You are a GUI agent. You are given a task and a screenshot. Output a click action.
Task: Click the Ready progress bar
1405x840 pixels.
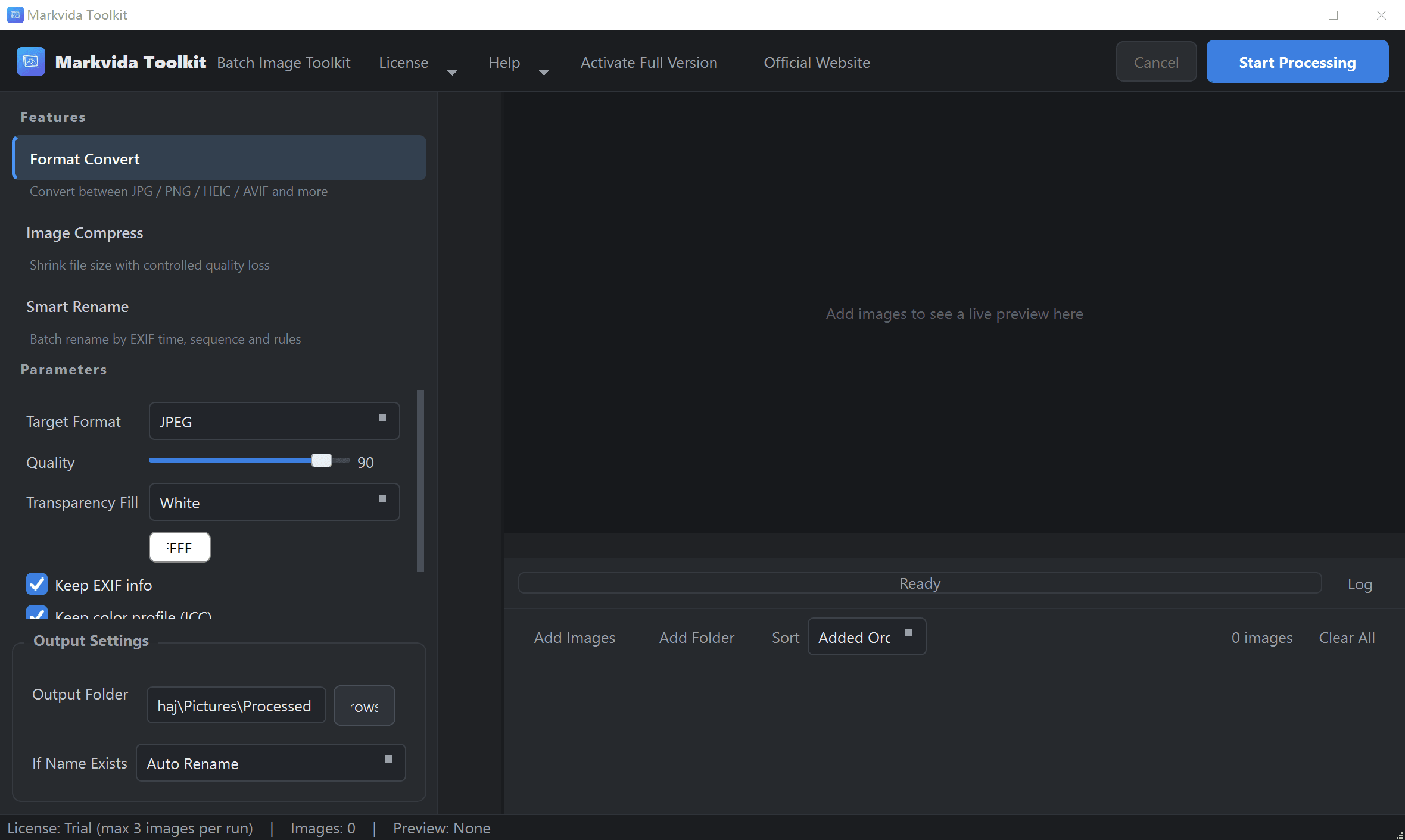coord(920,583)
